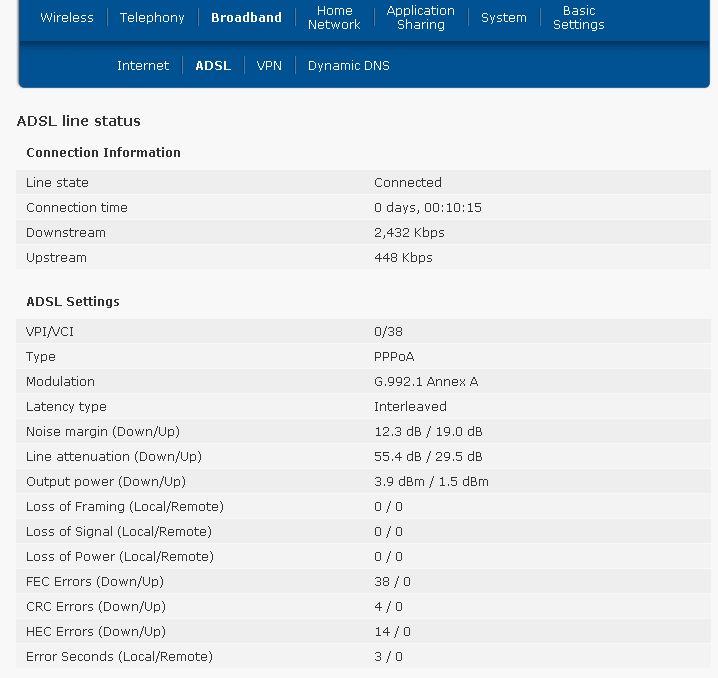This screenshot has width=718, height=678.
Task: Open the Application Sharing tab
Action: 420,18
